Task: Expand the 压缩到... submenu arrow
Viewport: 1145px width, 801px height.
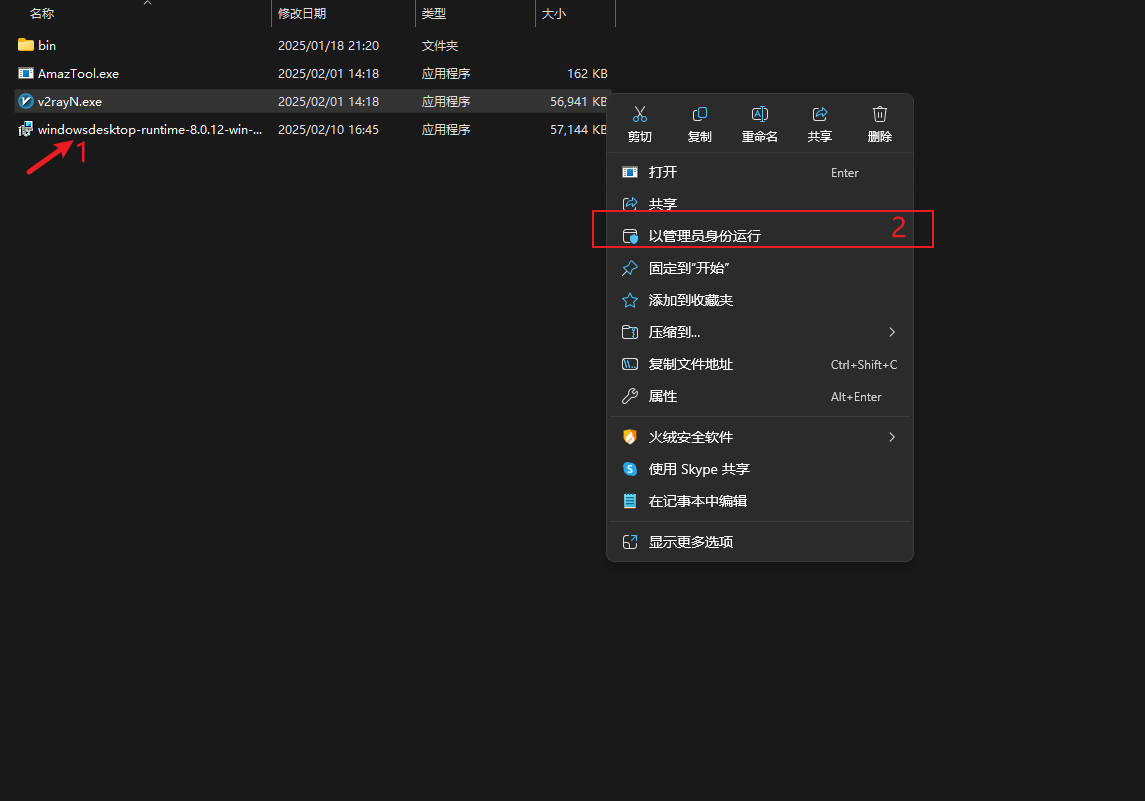Action: click(892, 332)
